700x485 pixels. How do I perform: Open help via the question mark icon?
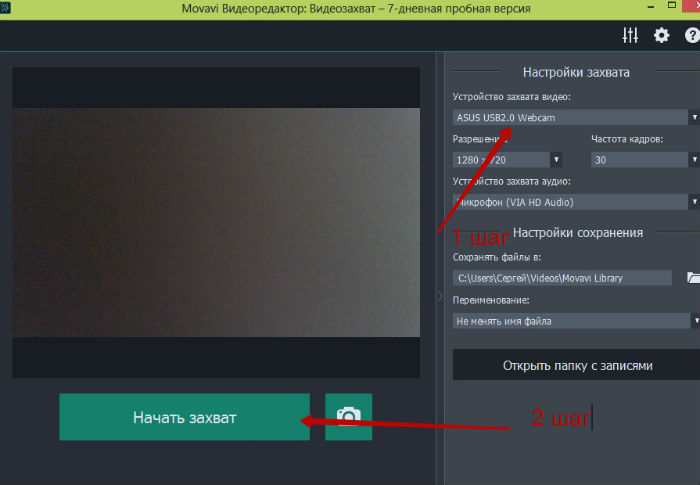(692, 35)
